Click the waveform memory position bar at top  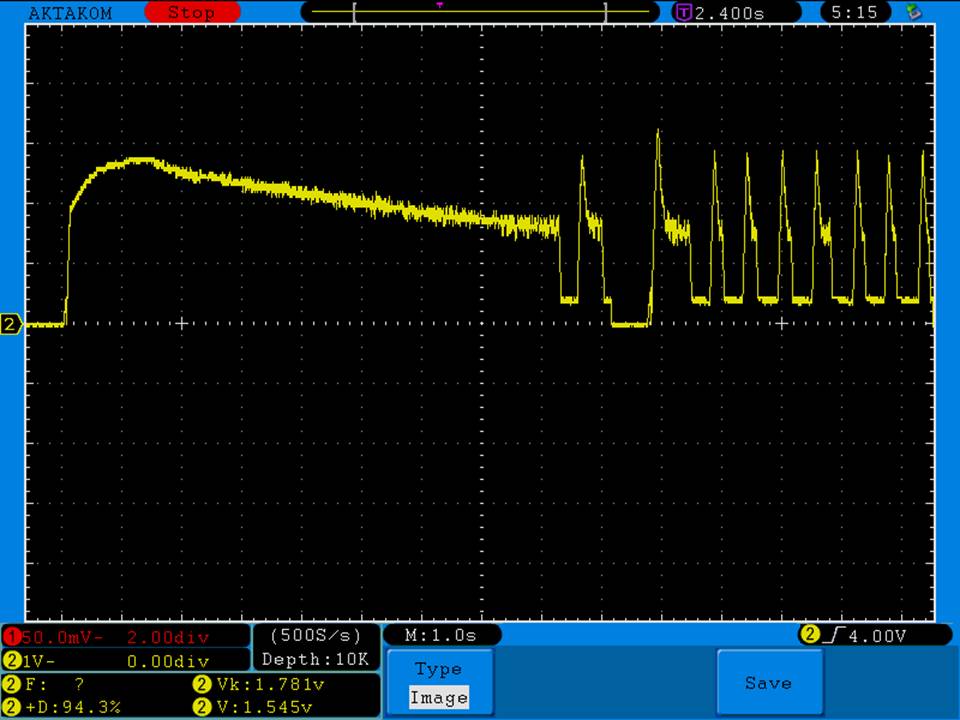481,13
